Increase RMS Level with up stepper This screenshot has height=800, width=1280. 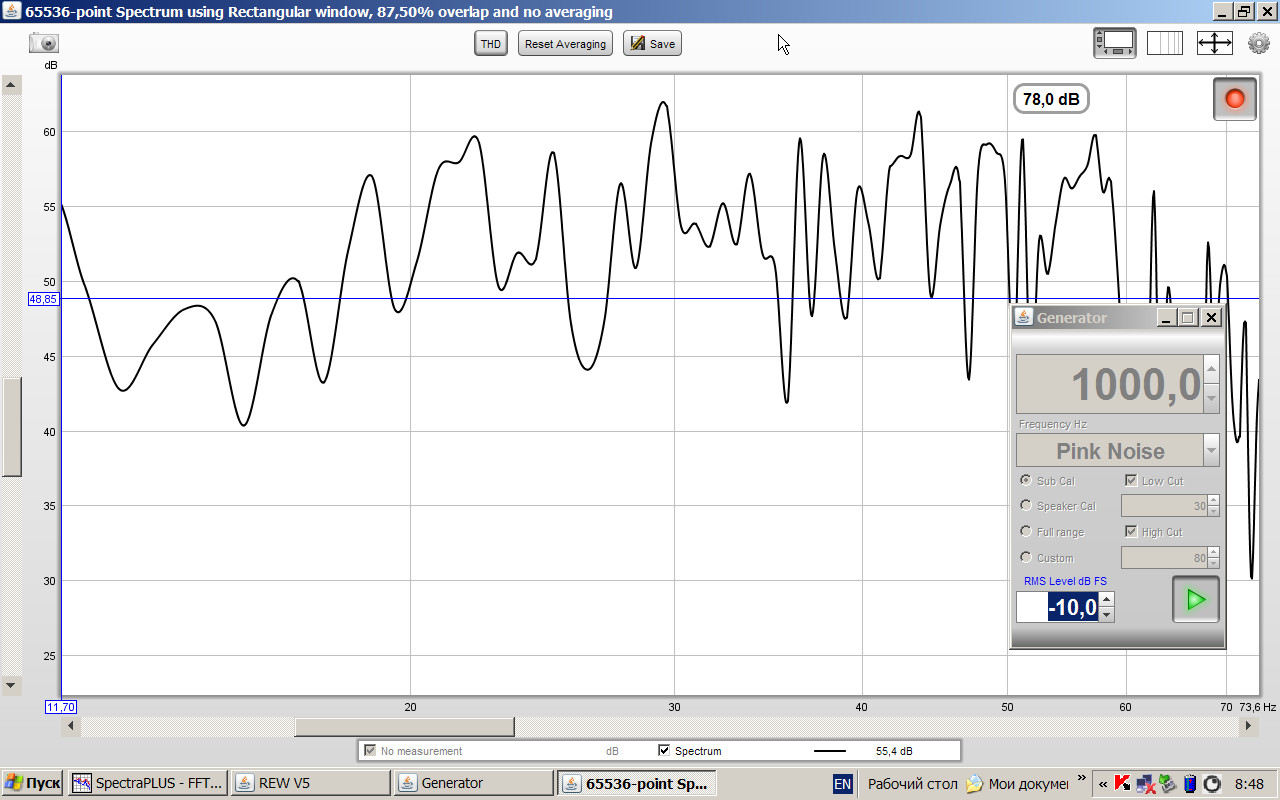1106,600
